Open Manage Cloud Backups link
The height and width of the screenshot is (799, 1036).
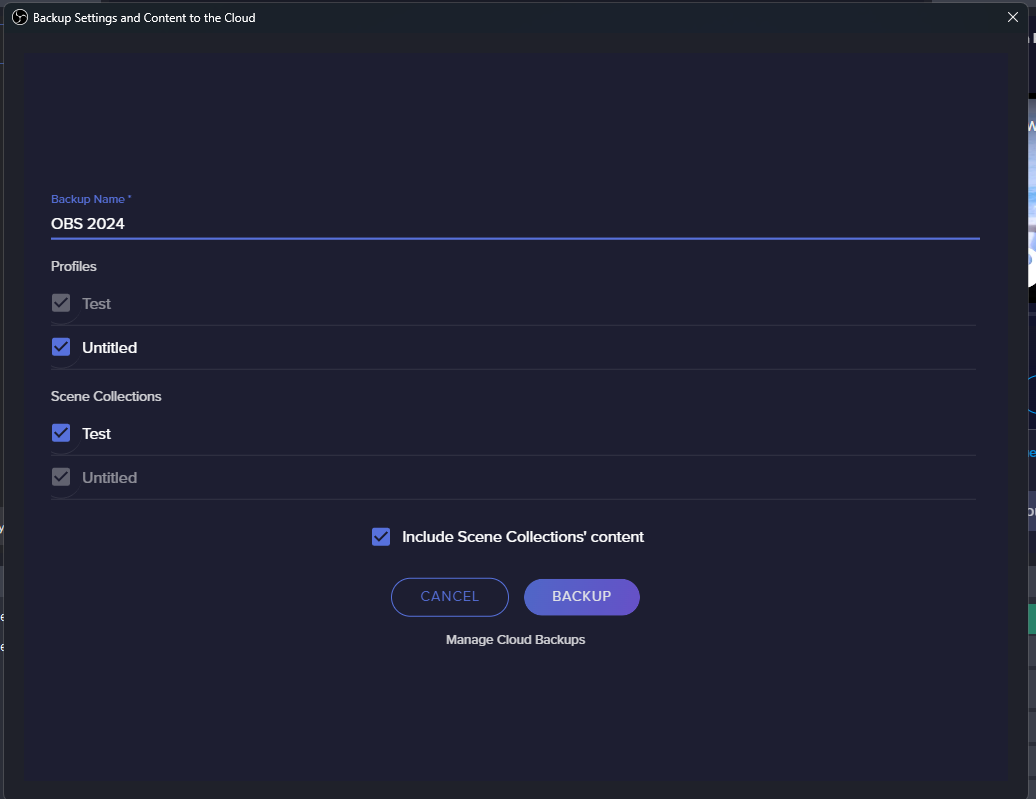click(x=515, y=640)
